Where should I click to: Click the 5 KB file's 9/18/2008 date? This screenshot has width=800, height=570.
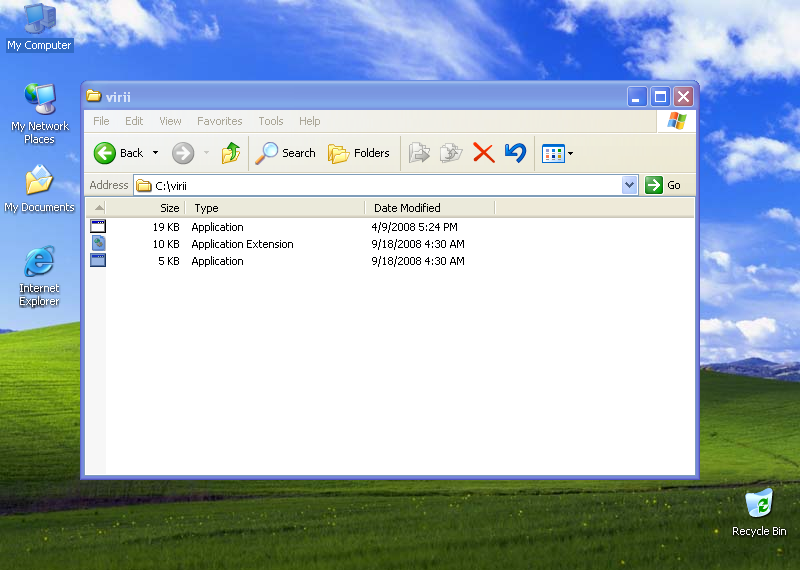(418, 261)
